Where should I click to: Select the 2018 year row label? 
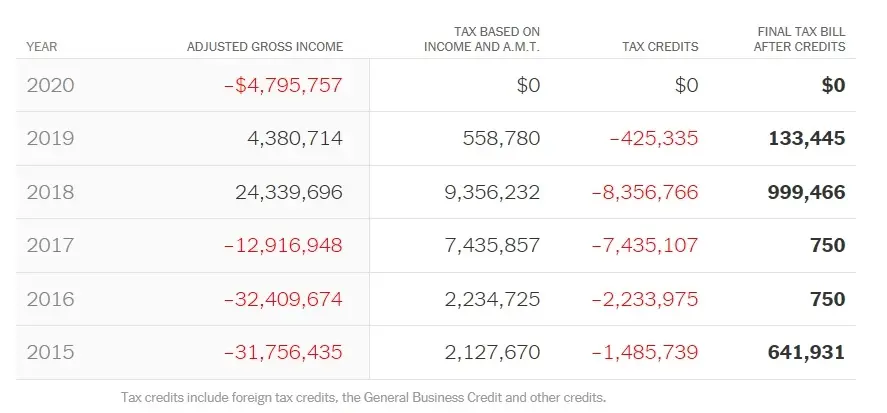click(50, 192)
